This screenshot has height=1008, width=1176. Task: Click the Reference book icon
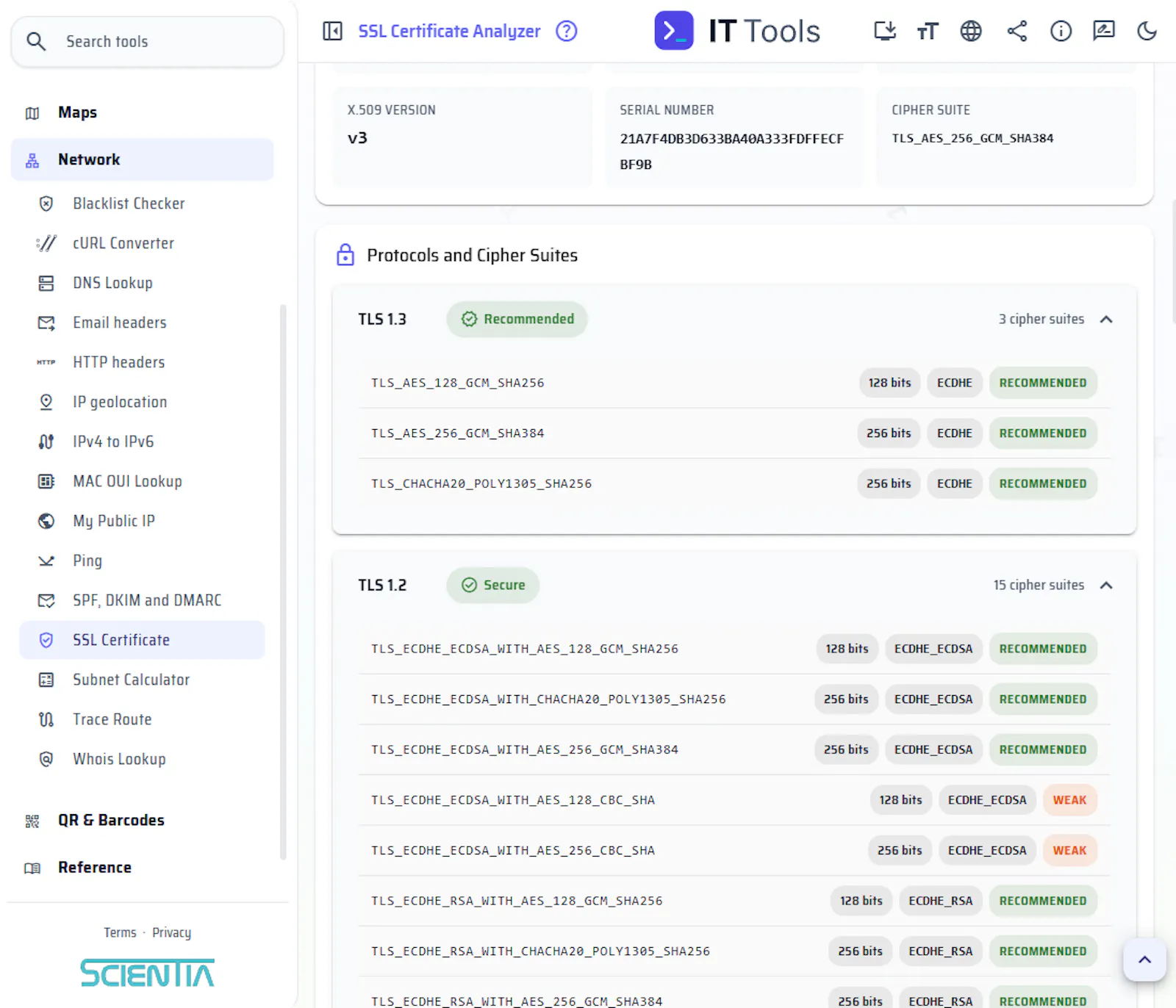click(x=32, y=868)
